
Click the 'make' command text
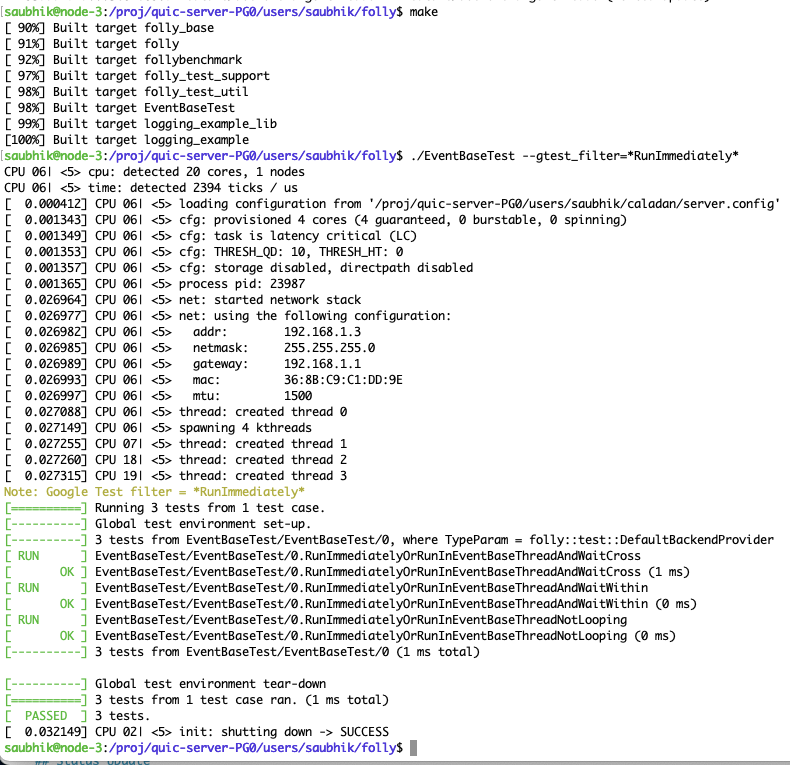coord(424,12)
